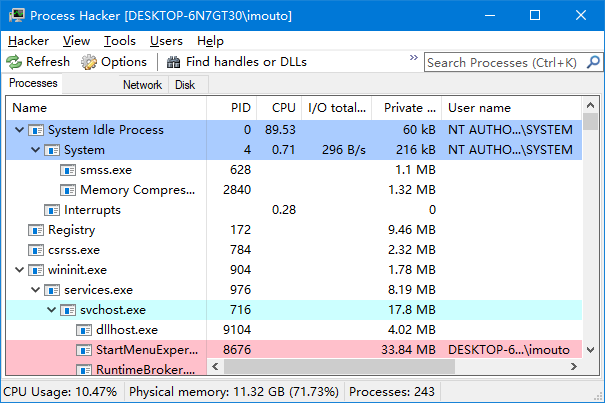Switch to the Disk tab
The width and height of the screenshot is (605, 403).
tap(185, 85)
